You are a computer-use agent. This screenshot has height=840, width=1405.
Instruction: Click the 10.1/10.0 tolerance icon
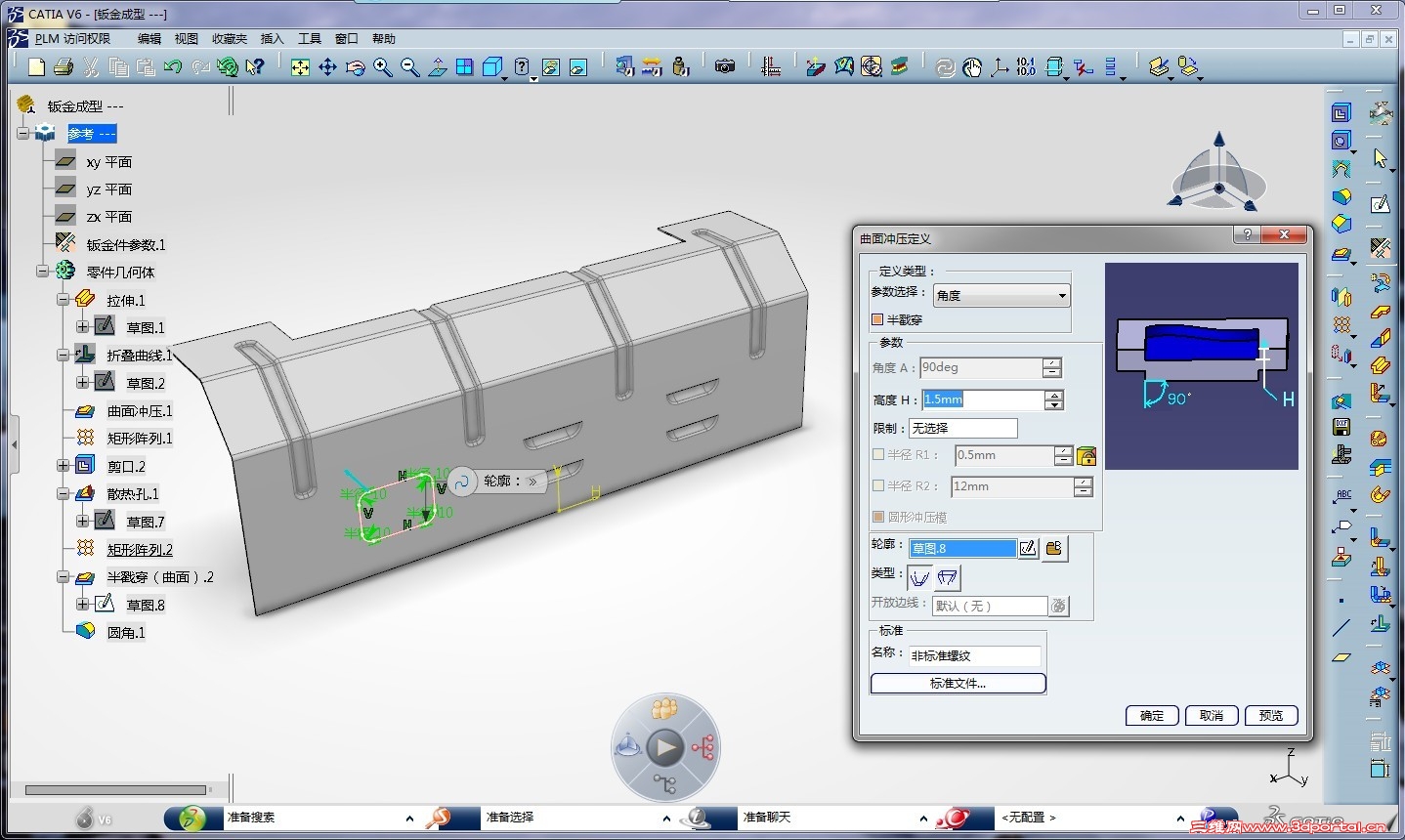pos(1026,66)
